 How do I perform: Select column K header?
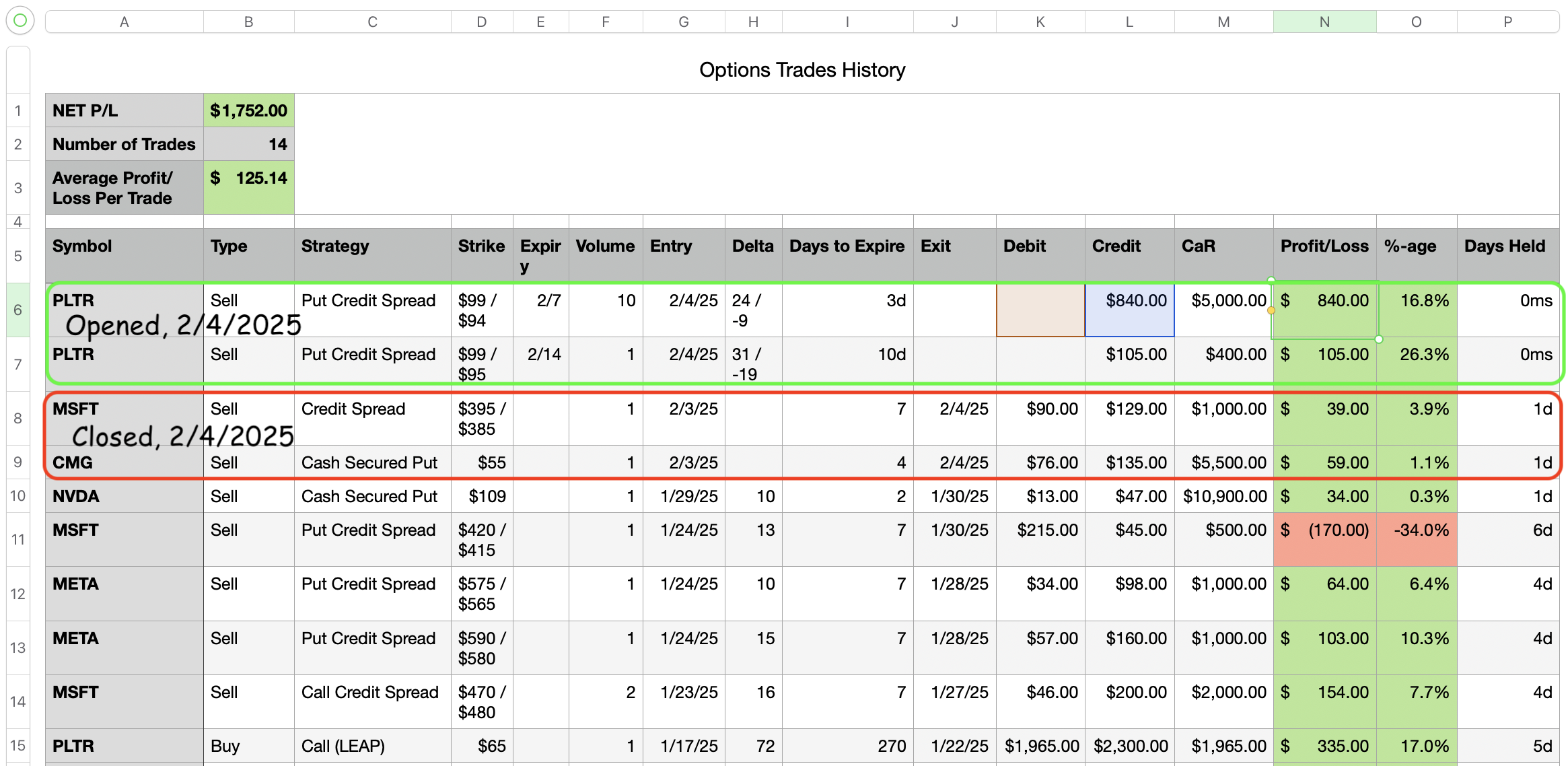1040,22
